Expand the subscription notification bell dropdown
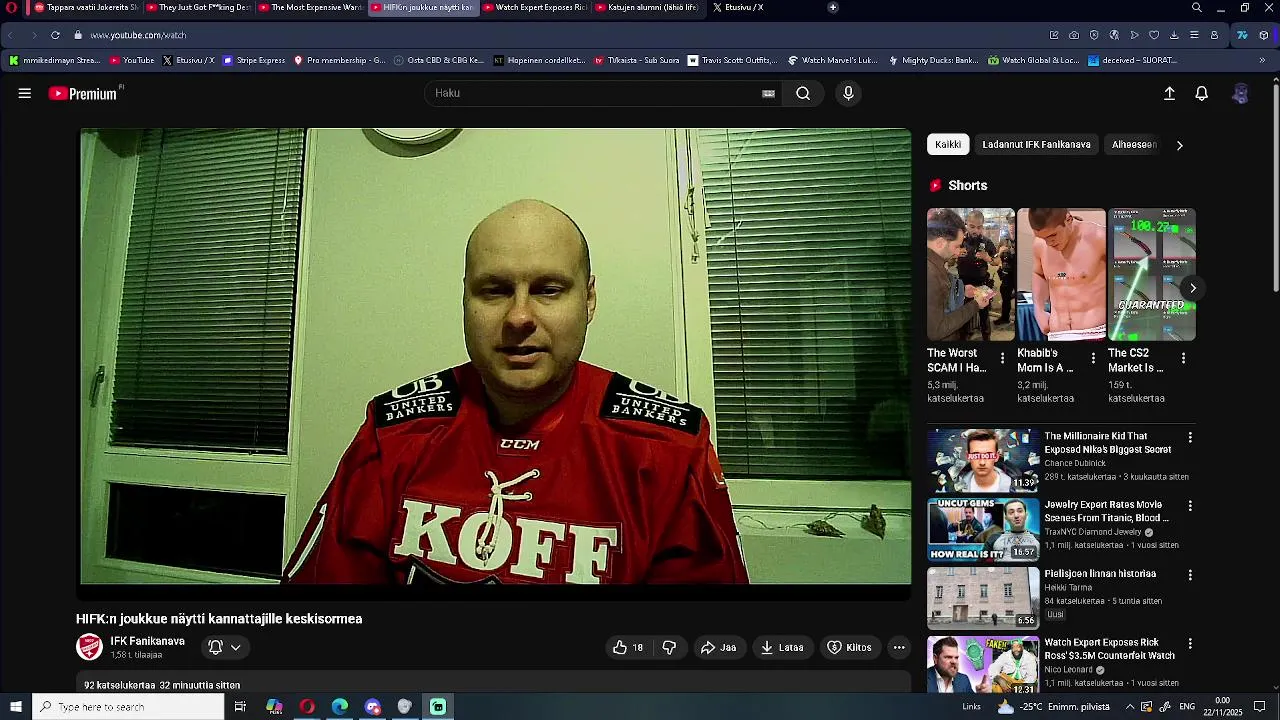 (224, 647)
